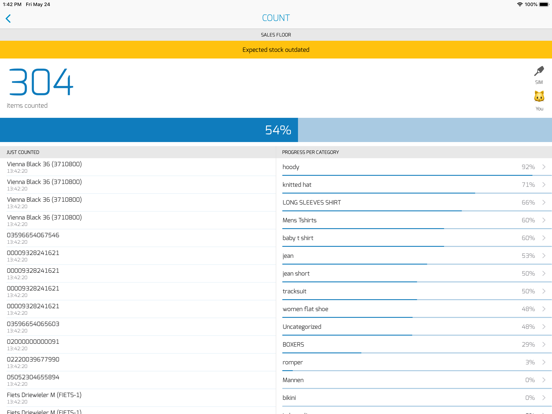Check the Wi-Fi status icon
The width and height of the screenshot is (552, 414).
tap(520, 4)
